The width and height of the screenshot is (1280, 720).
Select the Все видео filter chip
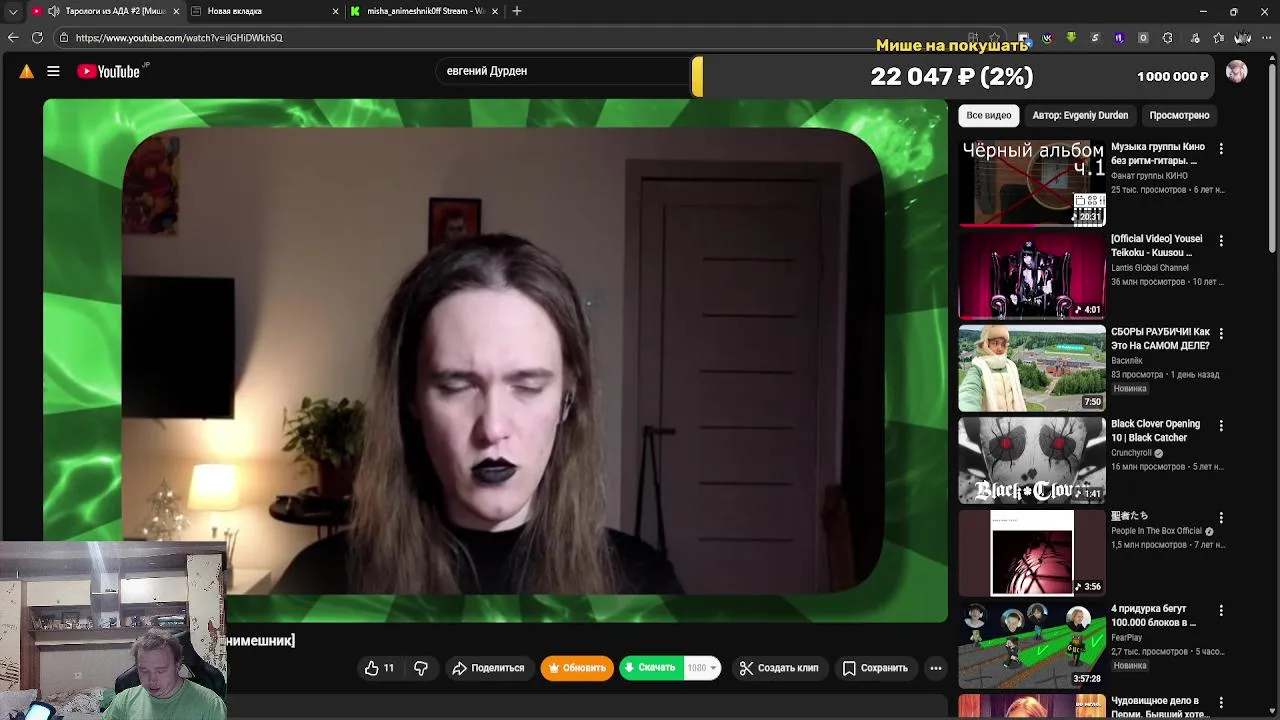pos(988,115)
